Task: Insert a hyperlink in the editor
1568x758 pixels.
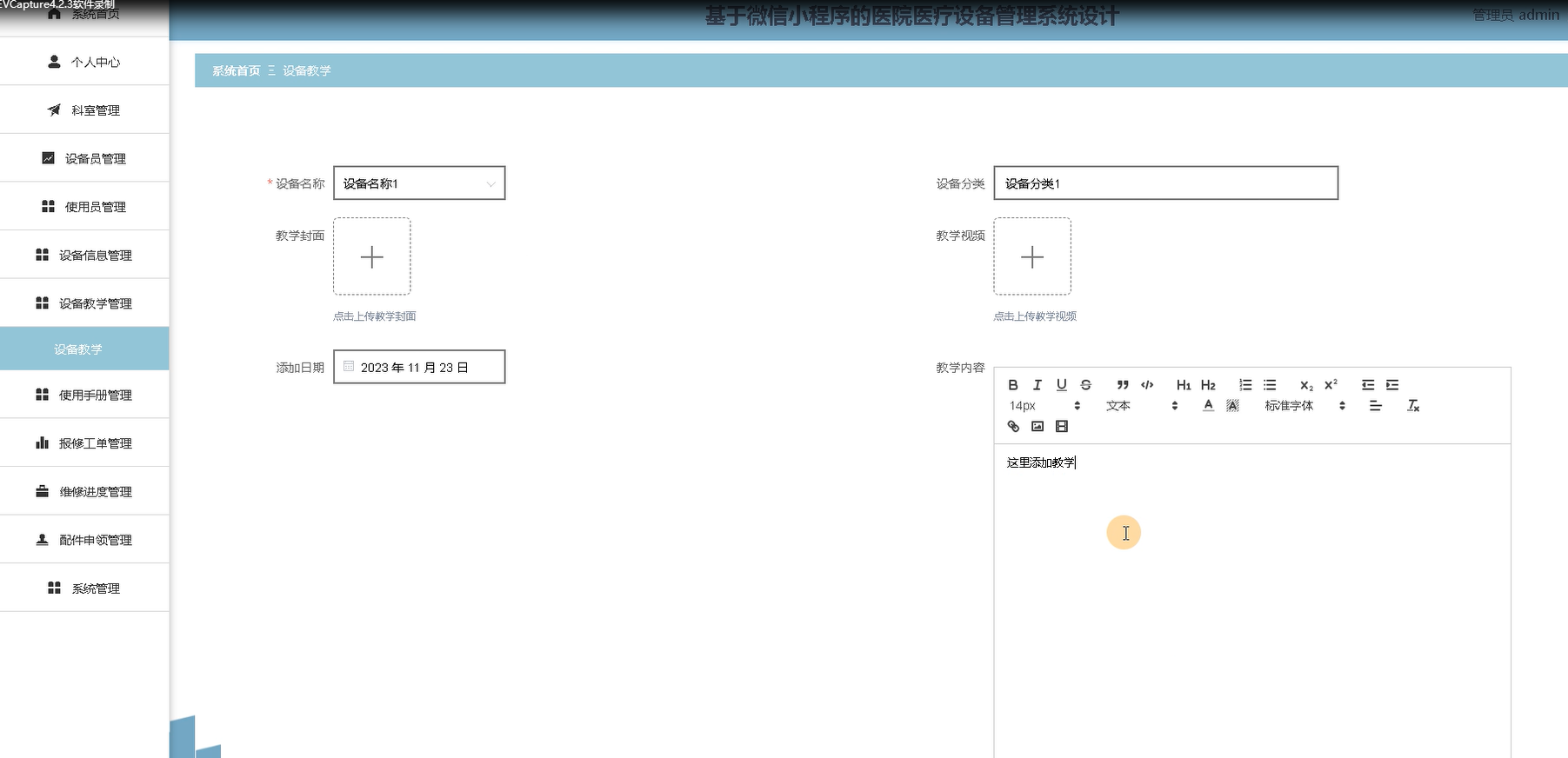Action: 1013,426
